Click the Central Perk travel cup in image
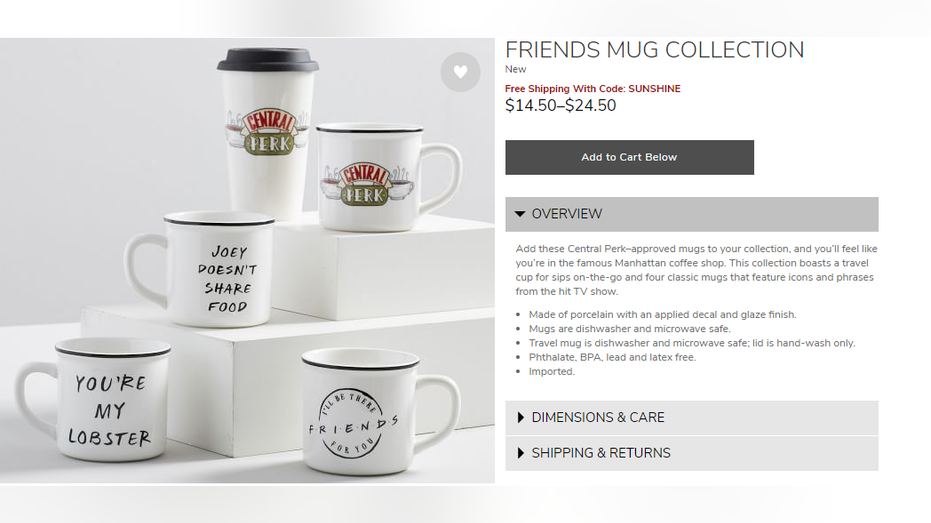Image resolution: width=931 pixels, height=523 pixels. coord(267,134)
